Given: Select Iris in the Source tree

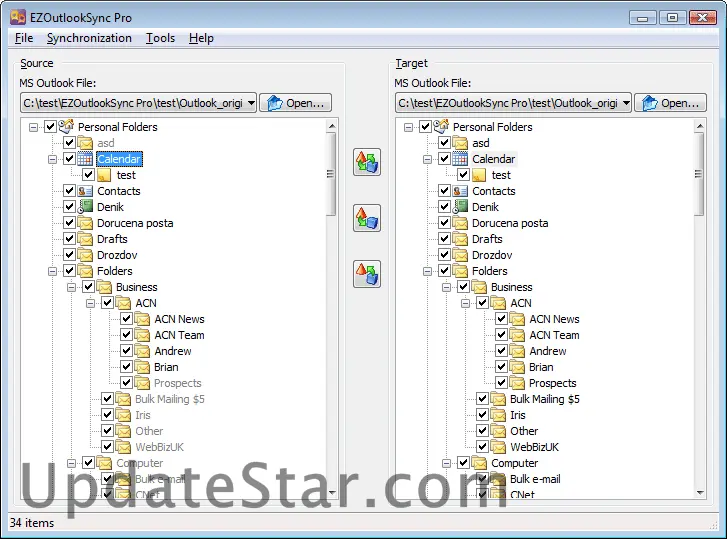Looking at the screenshot, I should pyautogui.click(x=142, y=415).
